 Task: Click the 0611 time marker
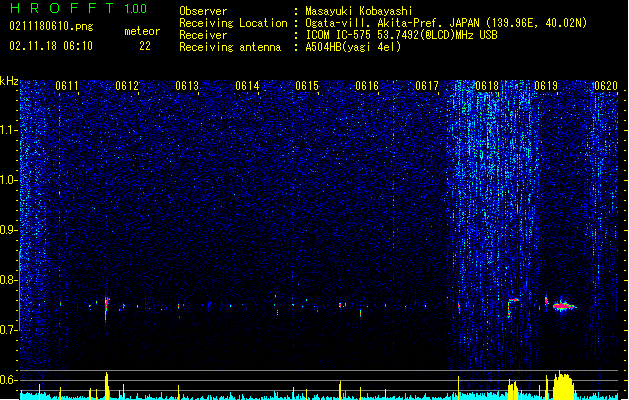67,86
